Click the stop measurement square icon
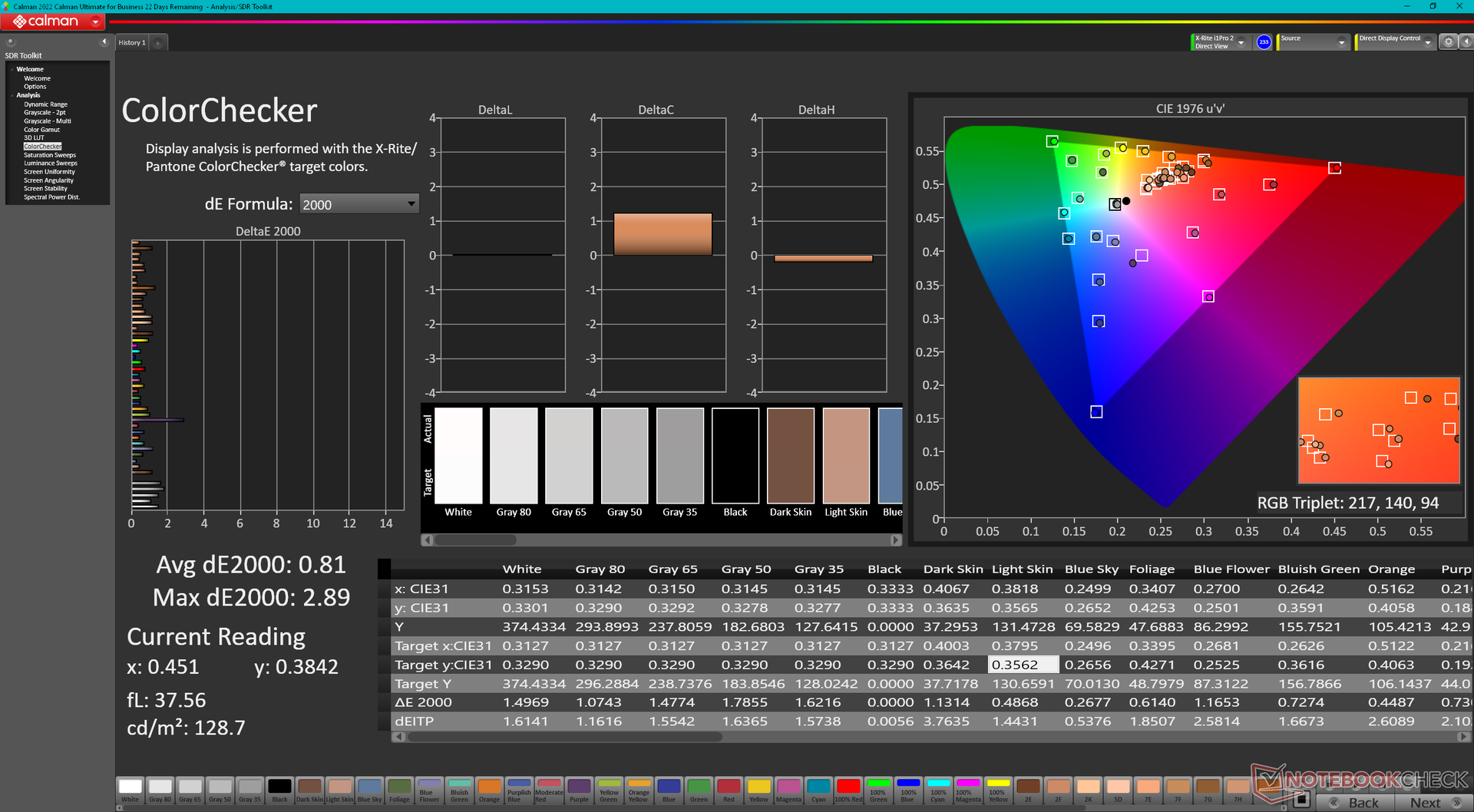The height and width of the screenshot is (812, 1474). (x=1300, y=800)
